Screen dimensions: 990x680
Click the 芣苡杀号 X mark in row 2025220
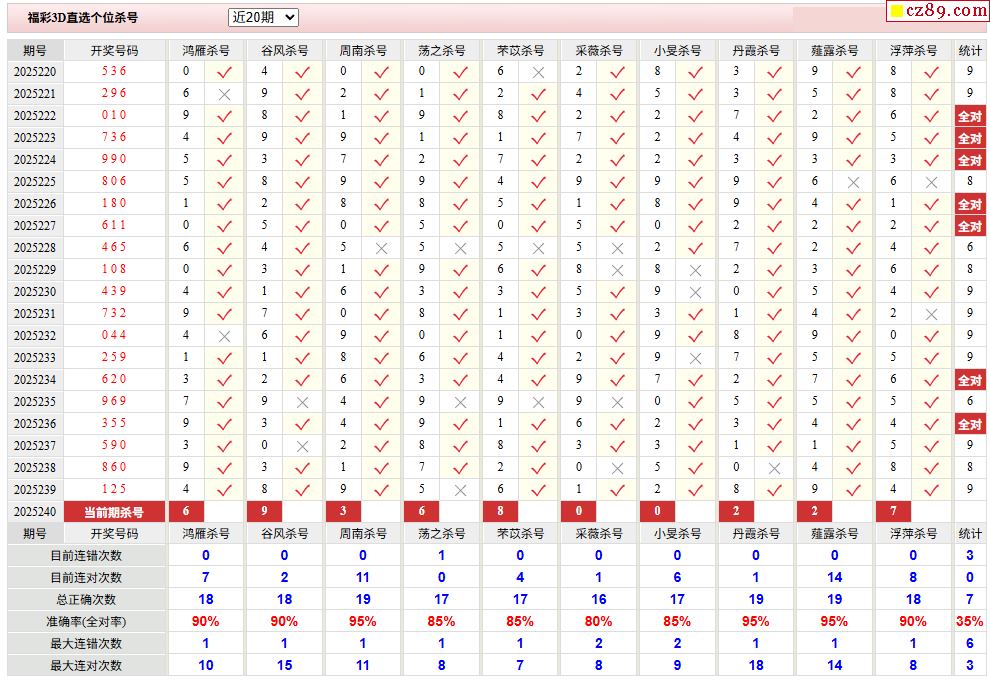point(538,73)
